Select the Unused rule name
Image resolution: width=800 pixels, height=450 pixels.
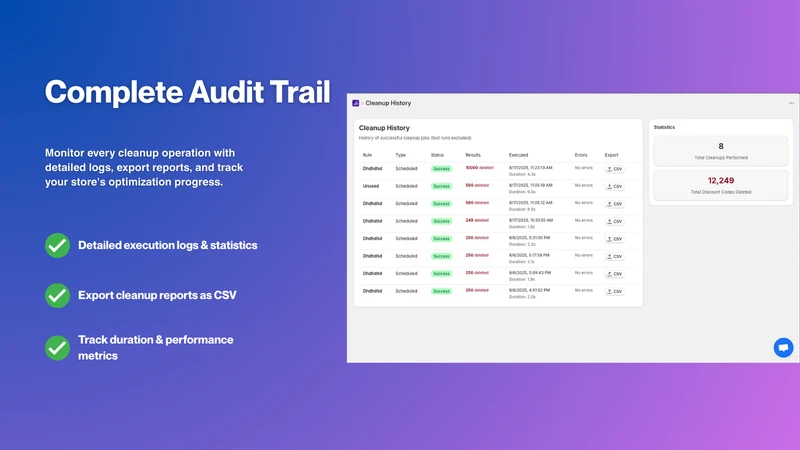(371, 186)
